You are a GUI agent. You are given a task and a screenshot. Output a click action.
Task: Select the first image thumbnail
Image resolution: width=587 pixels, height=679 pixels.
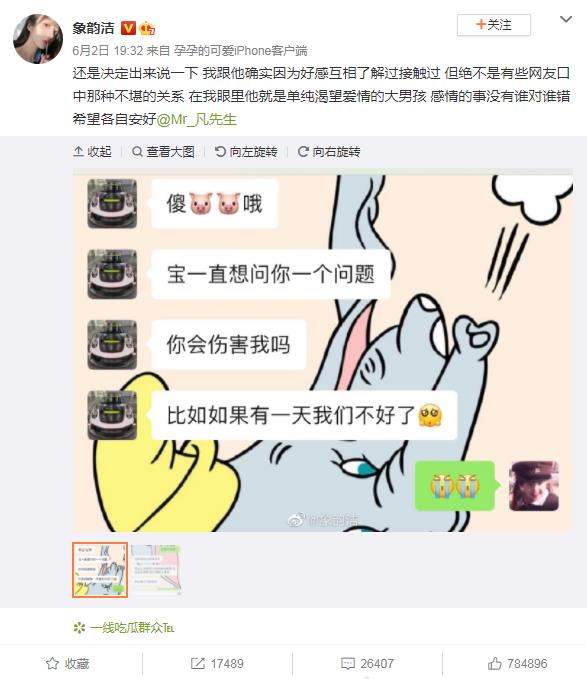pyautogui.click(x=100, y=570)
